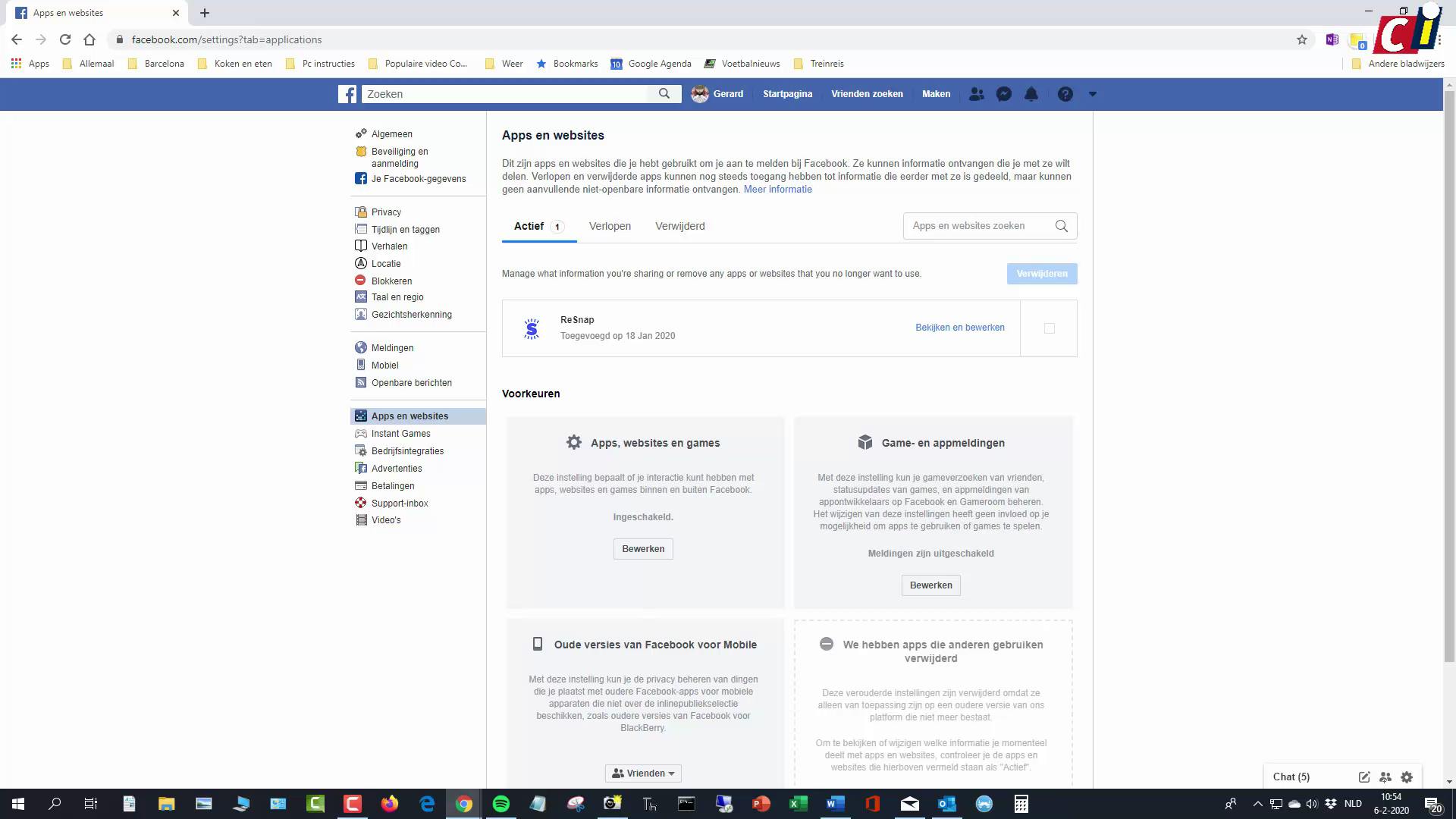Click Bekijken en bewerken link for ReSnap
Image resolution: width=1456 pixels, height=819 pixels.
point(959,328)
